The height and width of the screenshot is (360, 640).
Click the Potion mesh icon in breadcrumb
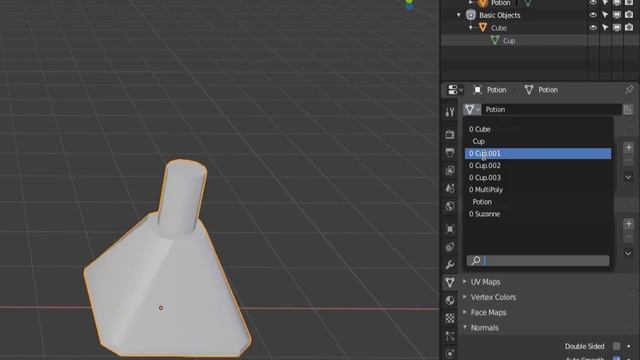(529, 90)
